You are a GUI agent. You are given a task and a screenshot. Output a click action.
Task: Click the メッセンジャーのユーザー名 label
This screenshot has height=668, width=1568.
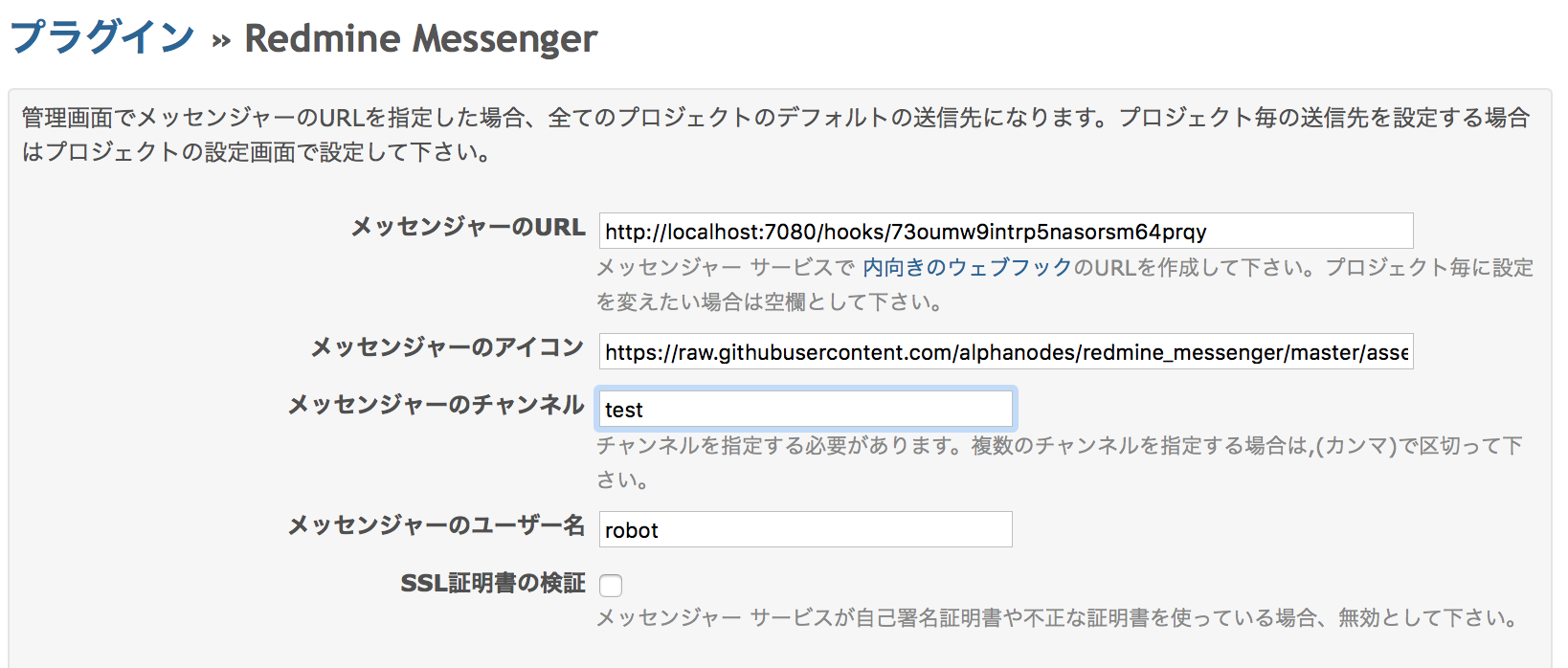pos(436,526)
